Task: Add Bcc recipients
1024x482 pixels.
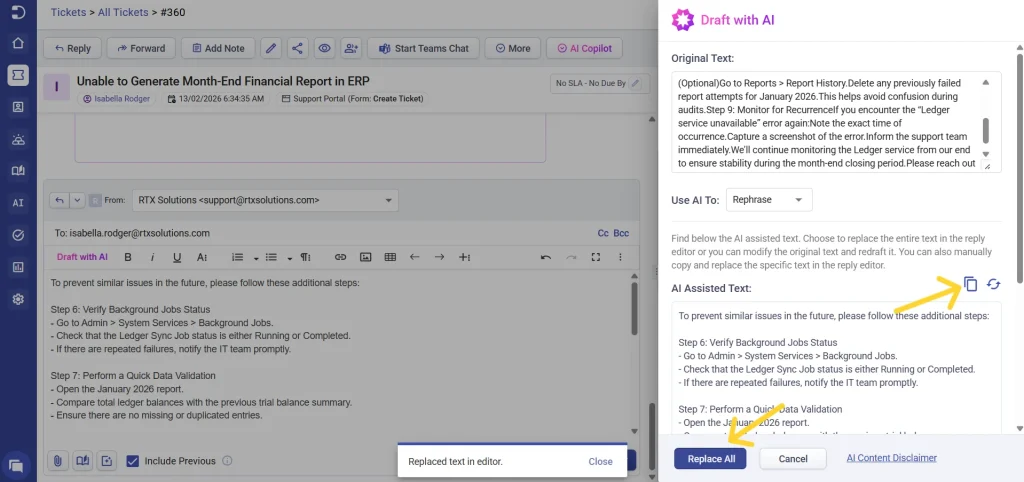Action: click(x=621, y=233)
